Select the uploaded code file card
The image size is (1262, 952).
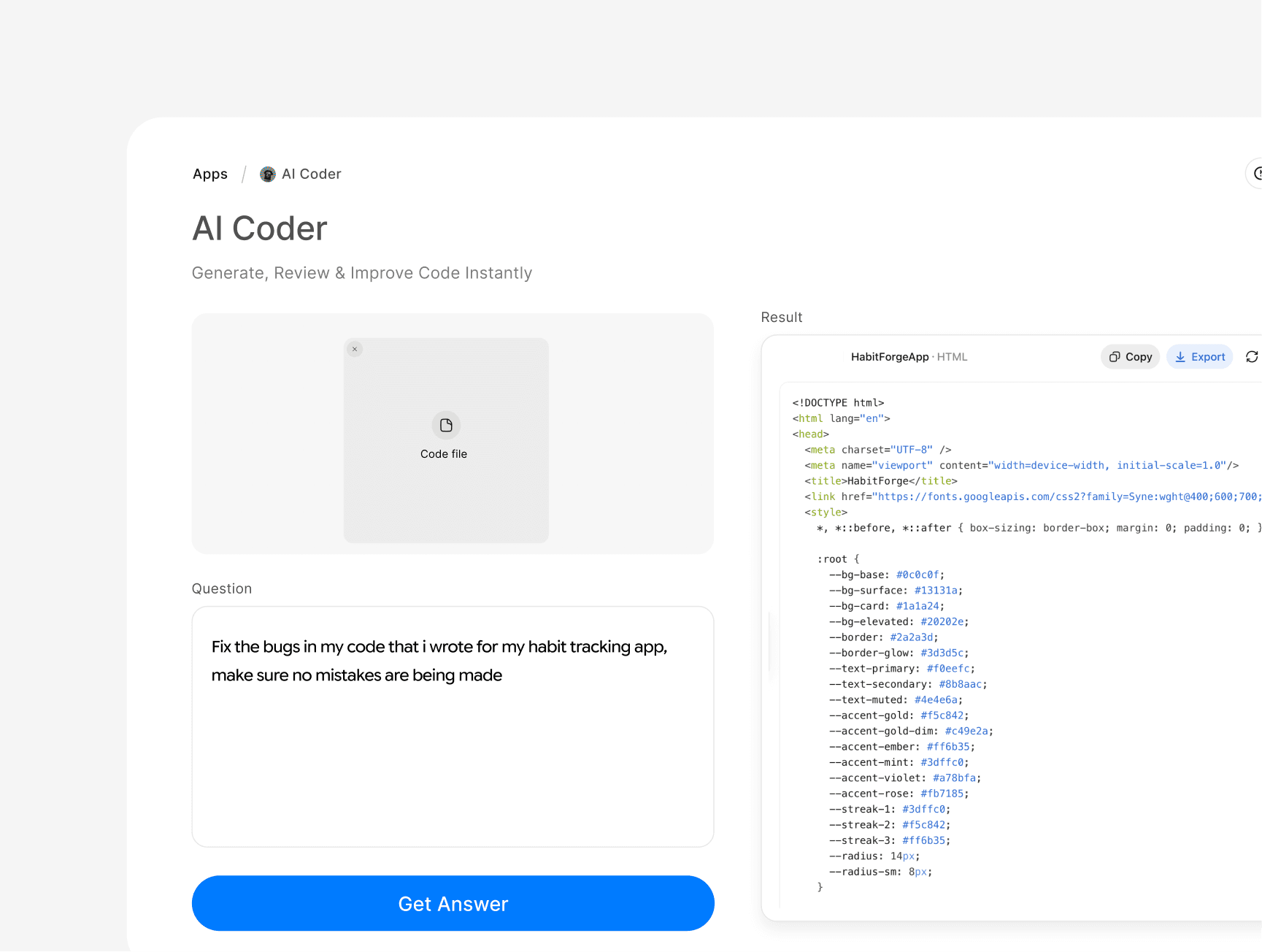(445, 439)
